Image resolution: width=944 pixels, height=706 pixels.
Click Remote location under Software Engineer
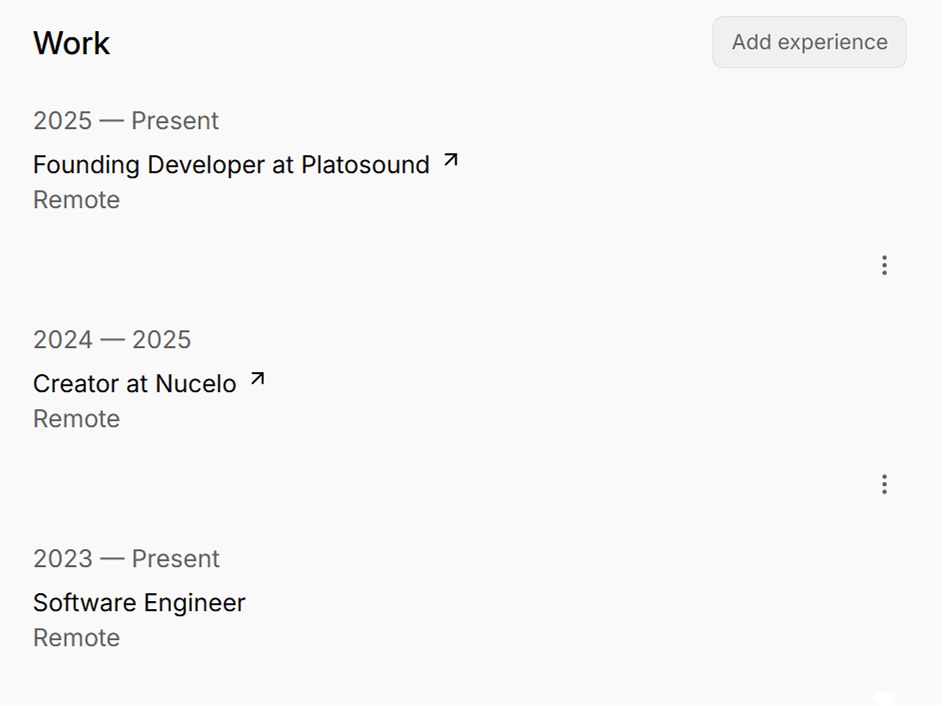76,638
